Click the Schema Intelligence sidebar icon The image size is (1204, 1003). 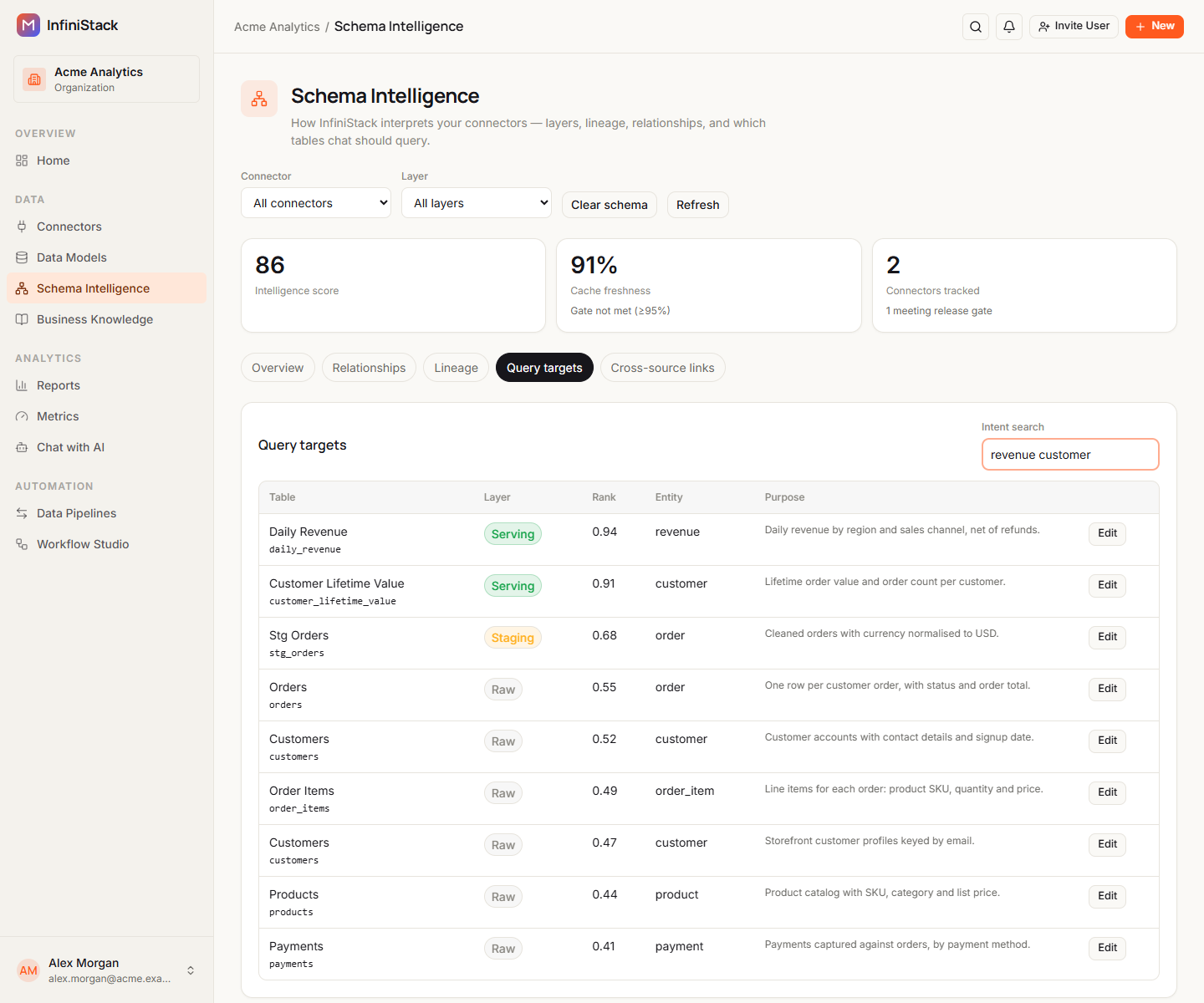[x=22, y=288]
